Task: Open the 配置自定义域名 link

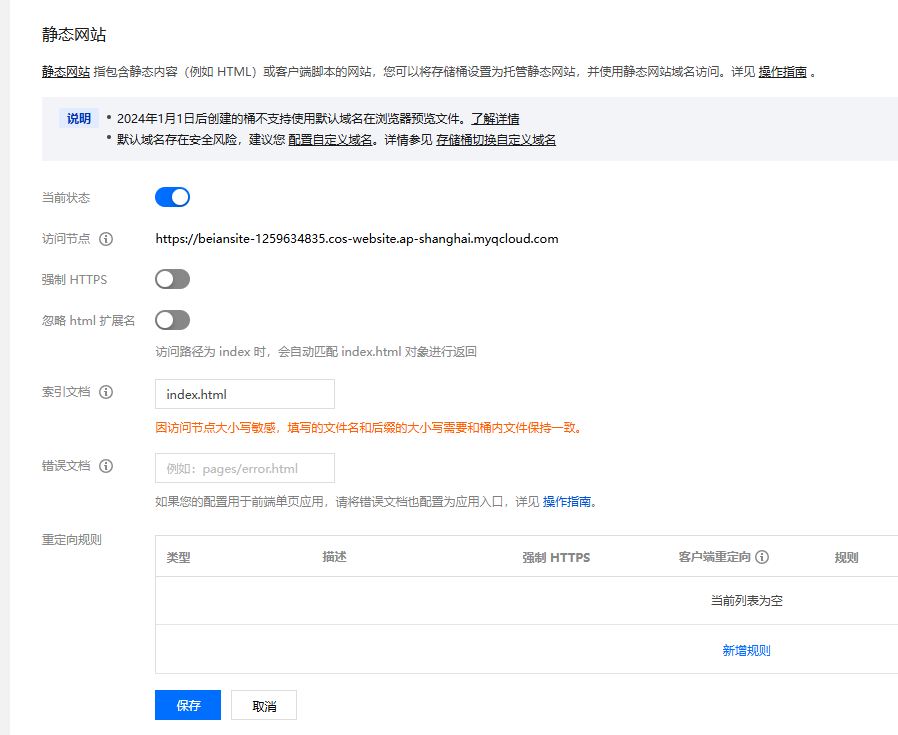Action: pos(330,140)
